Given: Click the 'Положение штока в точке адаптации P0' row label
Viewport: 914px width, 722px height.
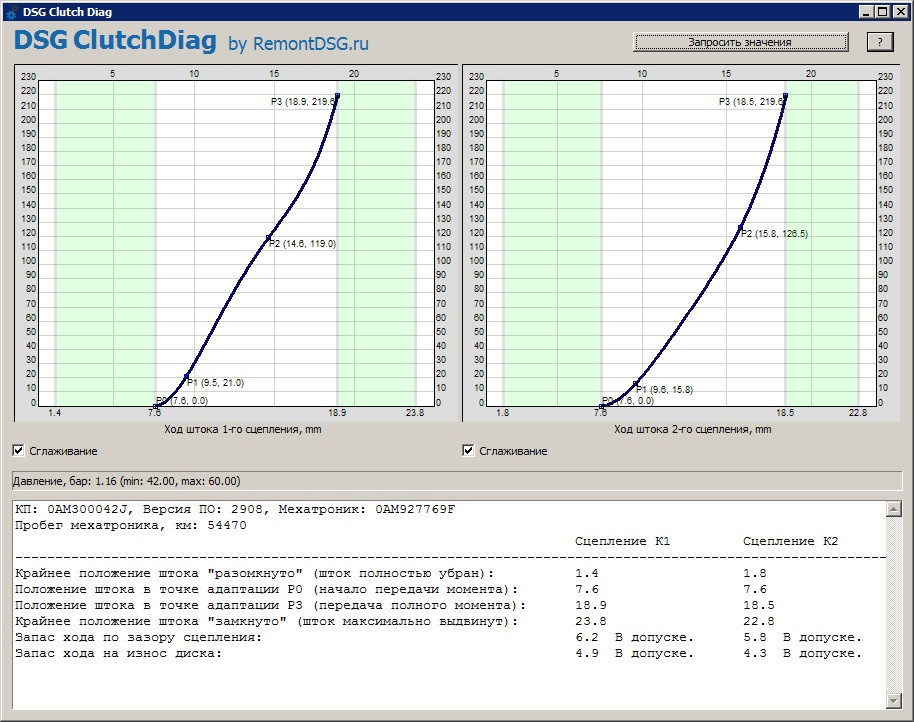Looking at the screenshot, I should [x=266, y=589].
